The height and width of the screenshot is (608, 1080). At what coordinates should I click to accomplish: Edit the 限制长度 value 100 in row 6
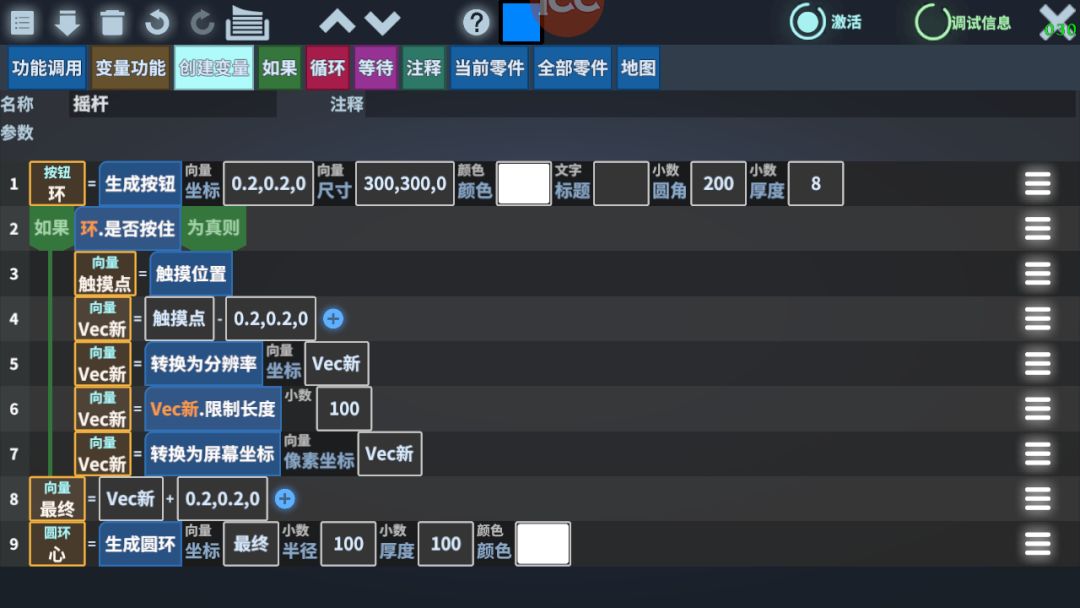(344, 409)
